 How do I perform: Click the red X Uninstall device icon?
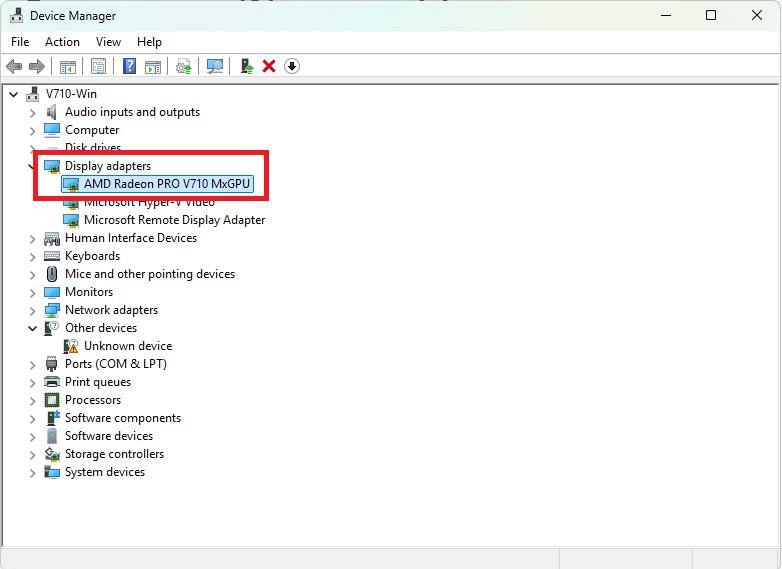click(x=269, y=66)
